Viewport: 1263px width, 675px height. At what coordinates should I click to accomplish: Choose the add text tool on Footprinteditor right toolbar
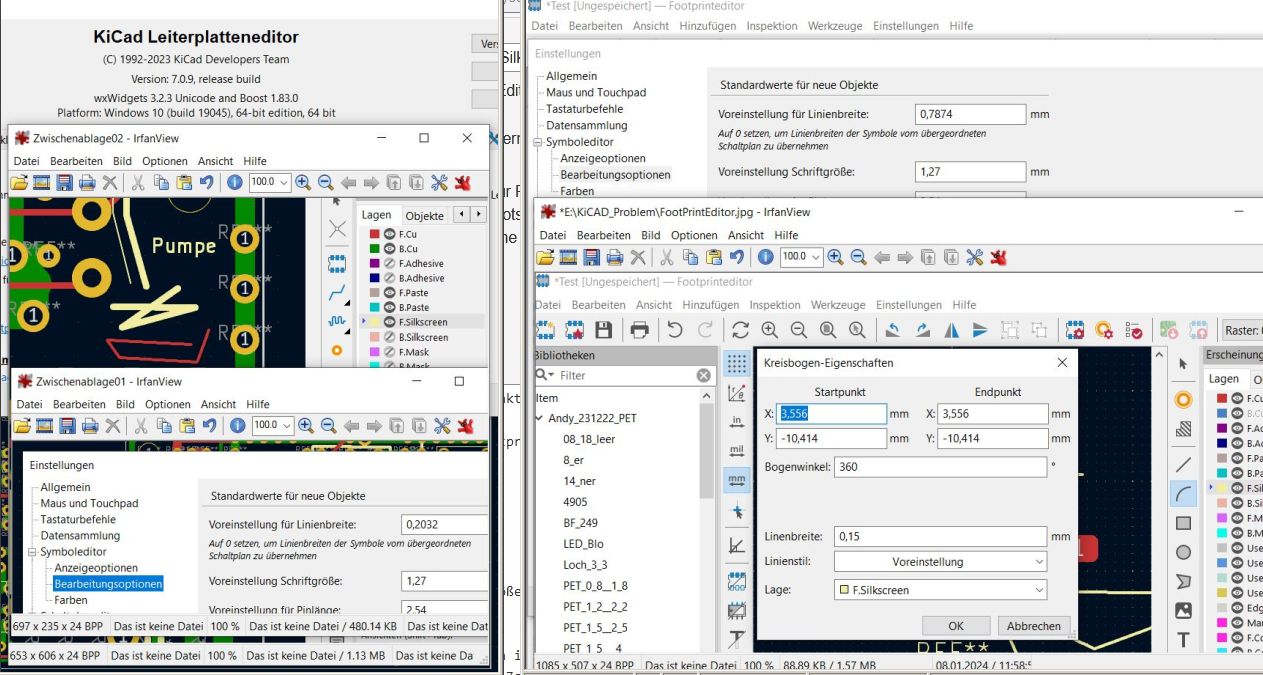1183,640
